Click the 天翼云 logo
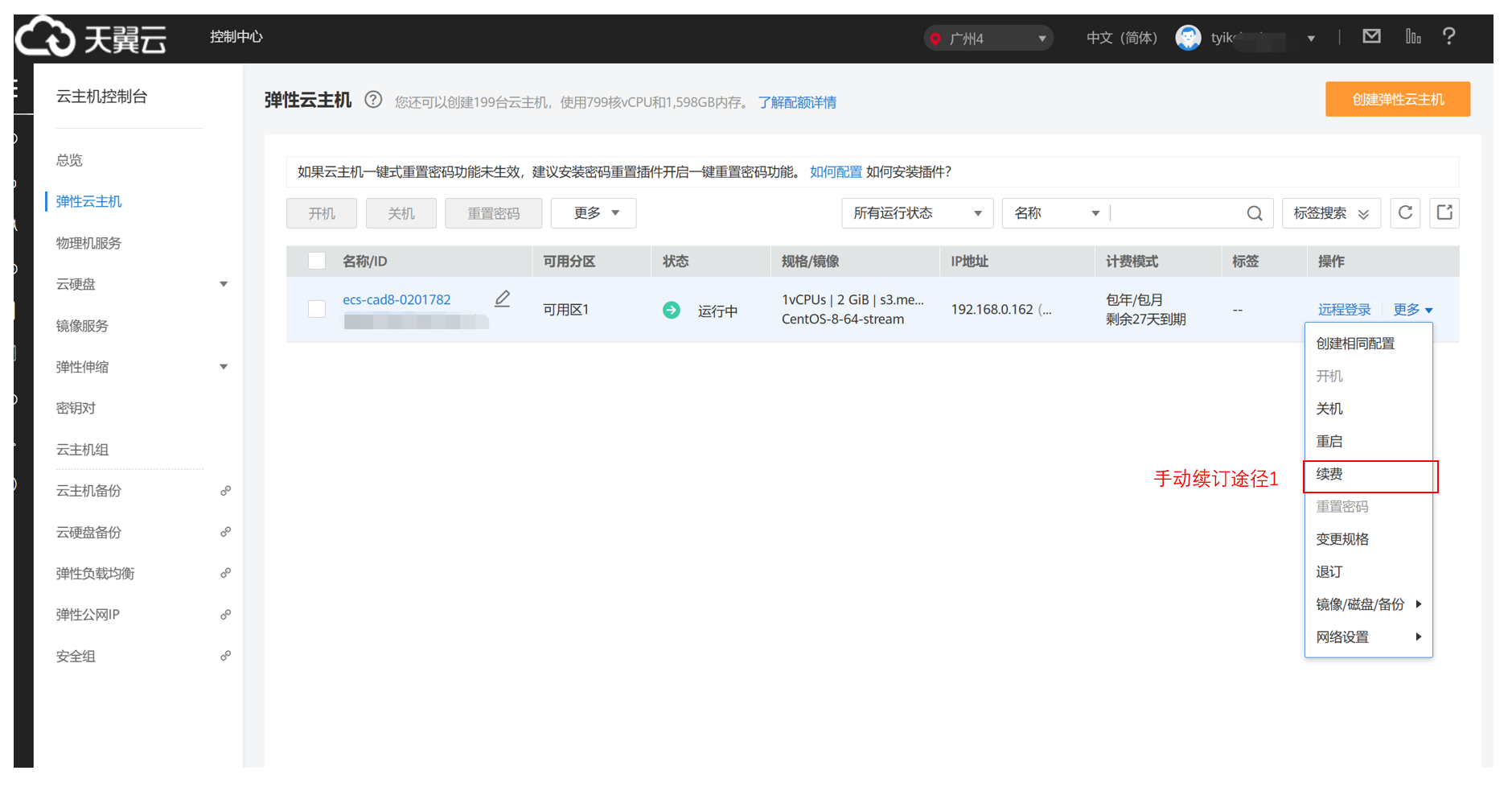The image size is (1512, 787). coord(92,37)
